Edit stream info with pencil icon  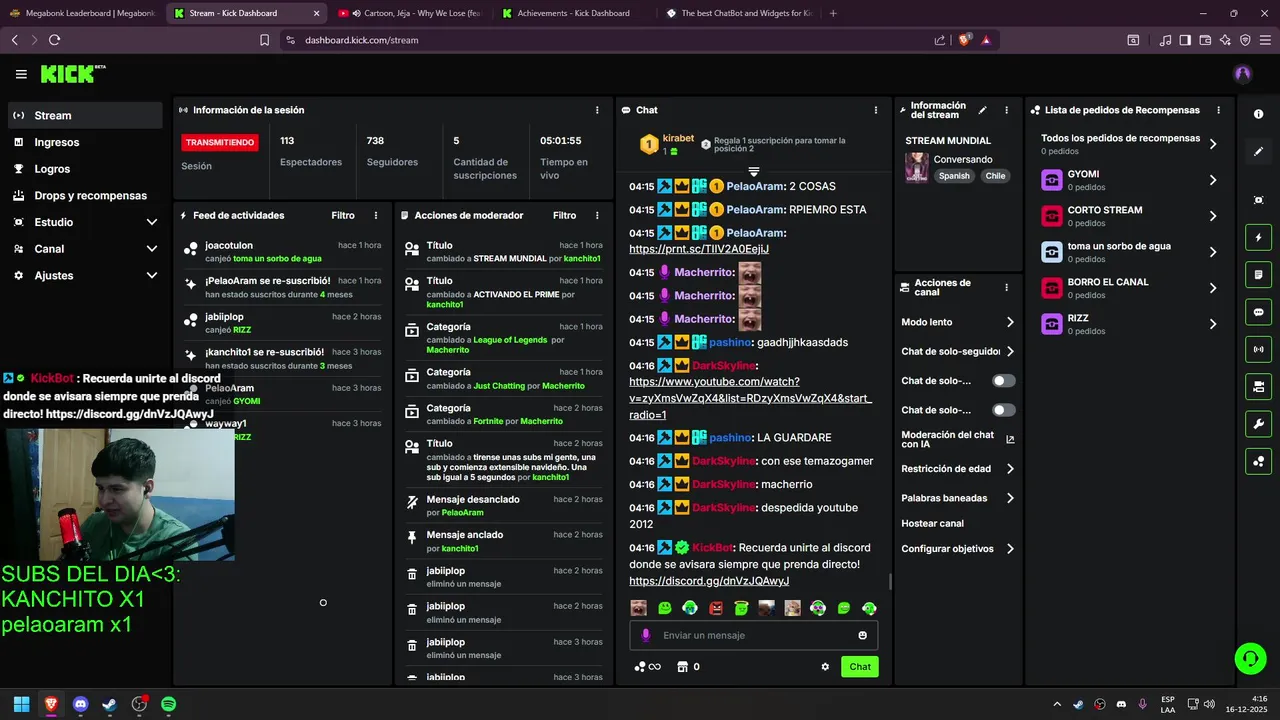[x=982, y=110]
